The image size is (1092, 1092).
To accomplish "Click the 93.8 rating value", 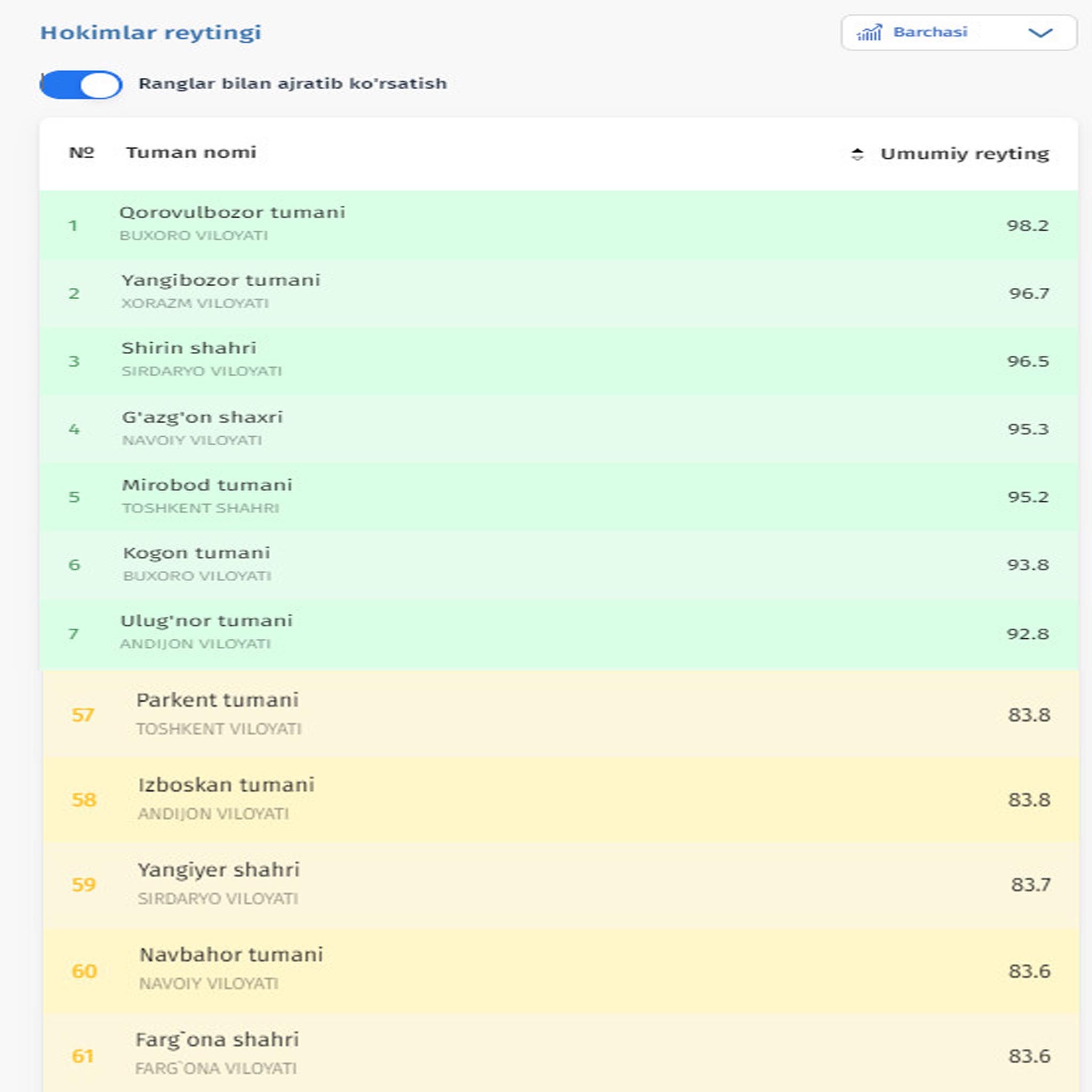I will pyautogui.click(x=1027, y=565).
